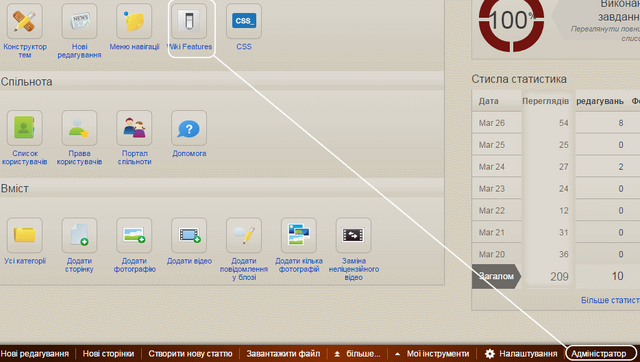Expand the більше... menu in bottom toolbar

pos(357,354)
